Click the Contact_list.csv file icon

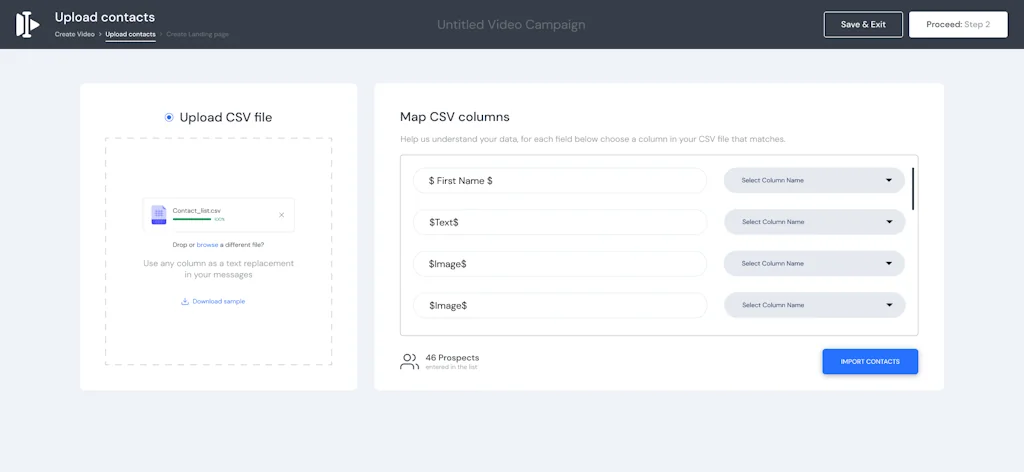[159, 214]
